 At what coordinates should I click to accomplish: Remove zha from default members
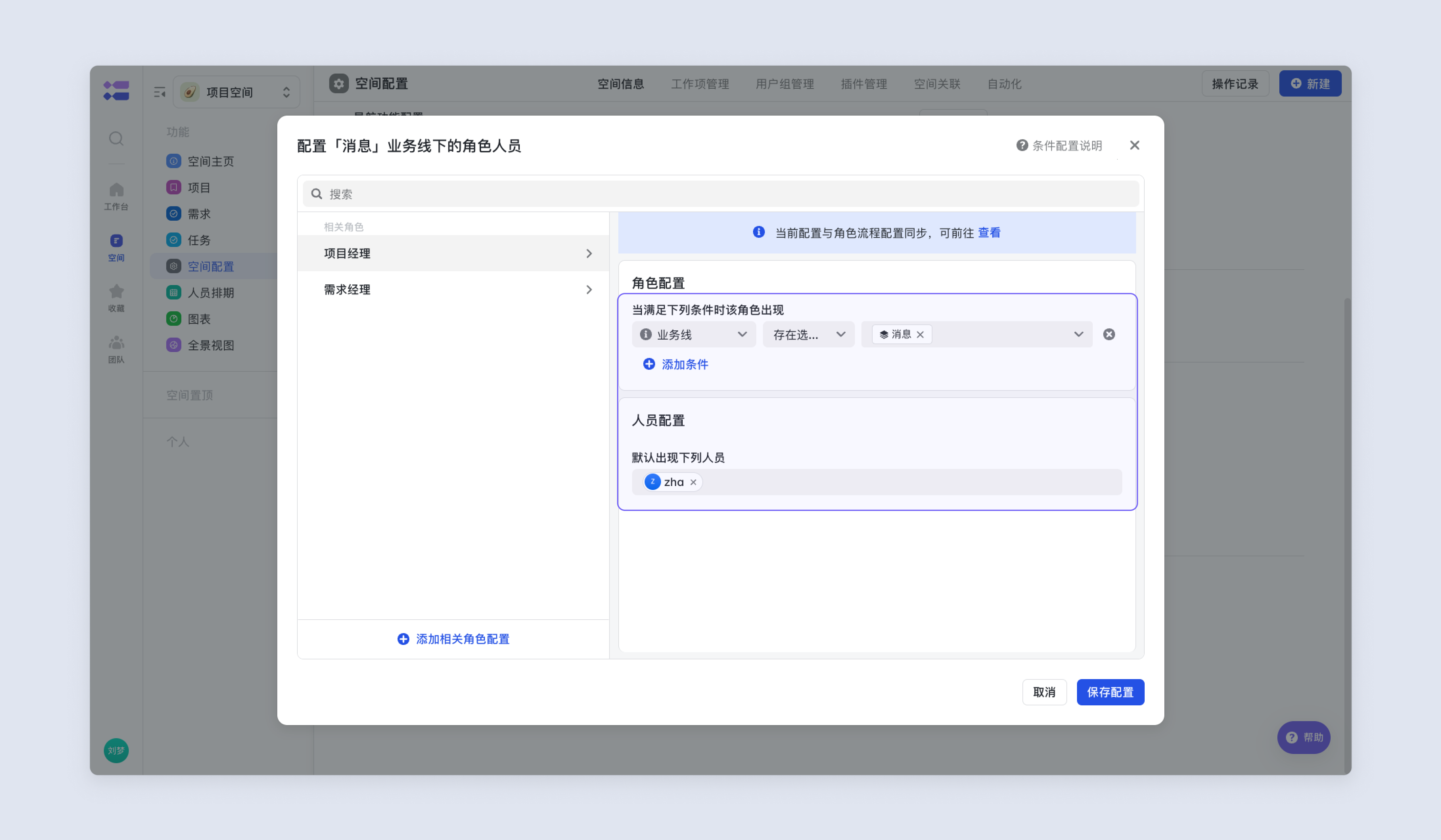tap(693, 482)
